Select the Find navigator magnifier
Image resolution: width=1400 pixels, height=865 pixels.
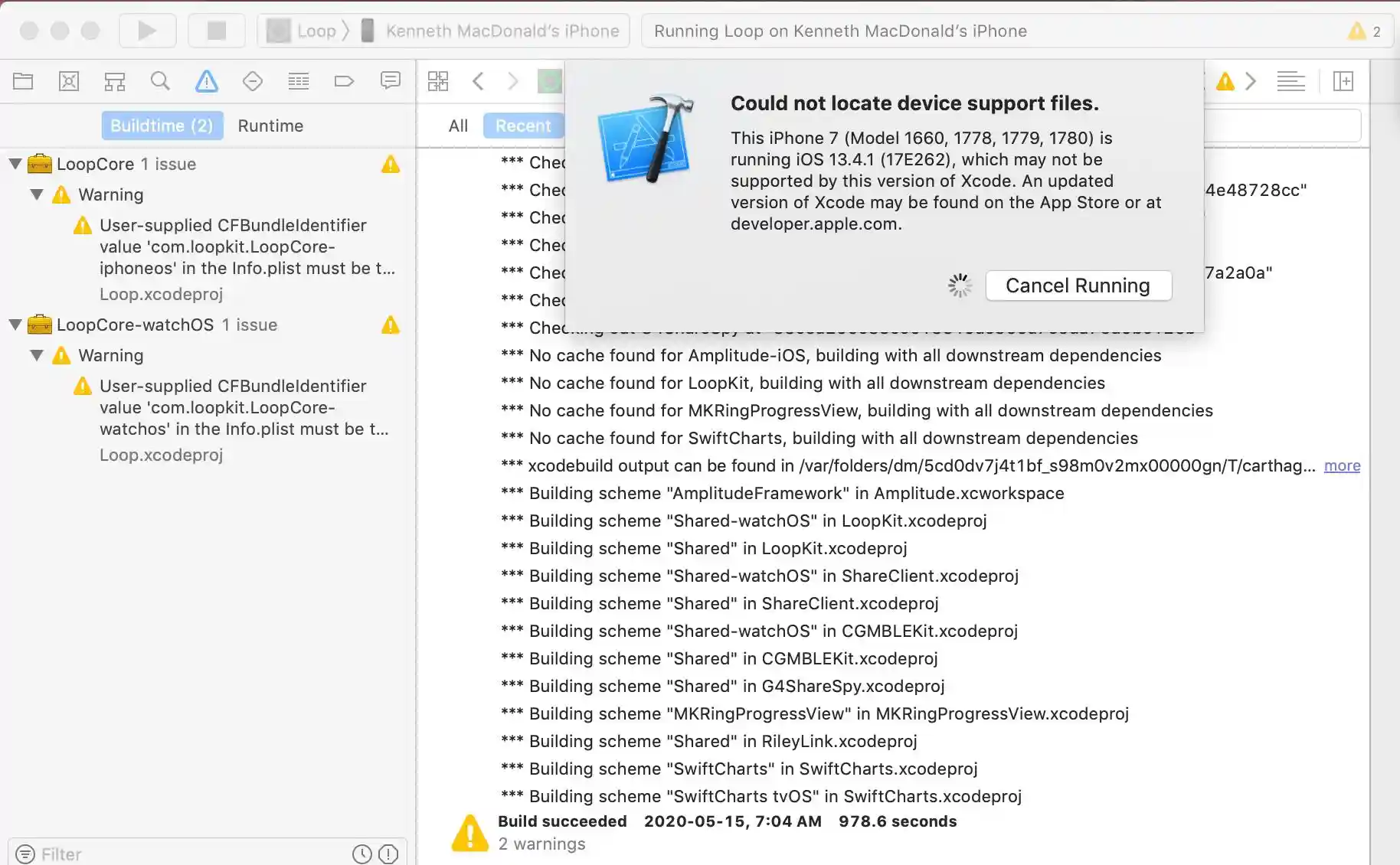(160, 81)
